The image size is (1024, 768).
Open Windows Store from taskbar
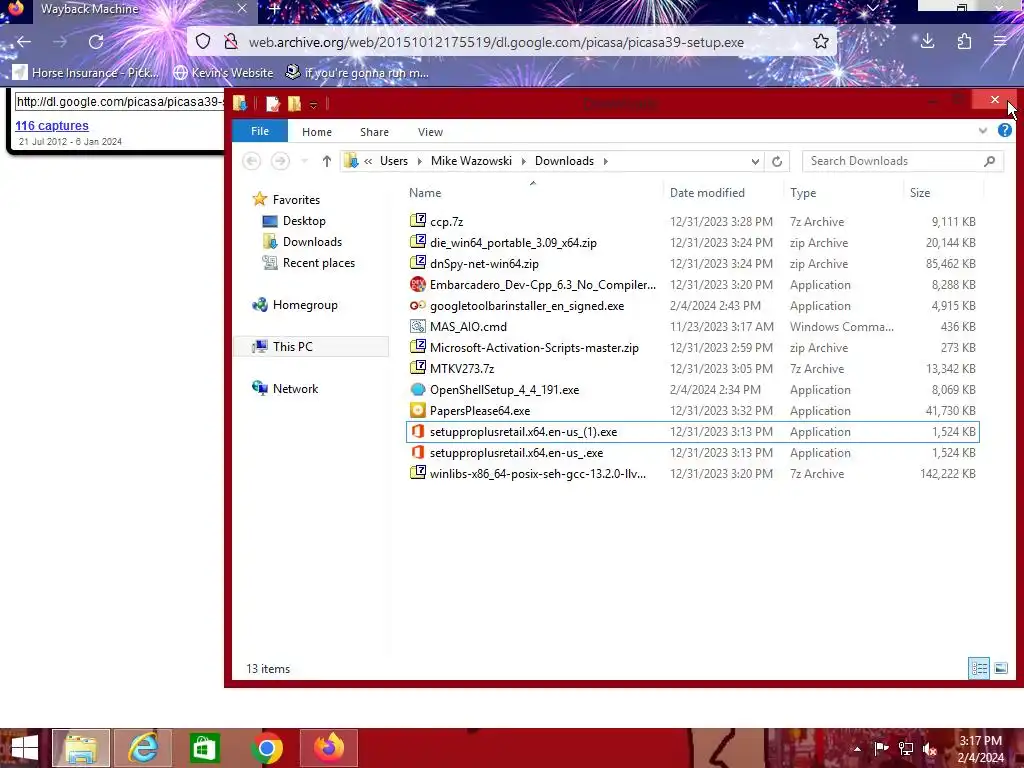pos(204,748)
